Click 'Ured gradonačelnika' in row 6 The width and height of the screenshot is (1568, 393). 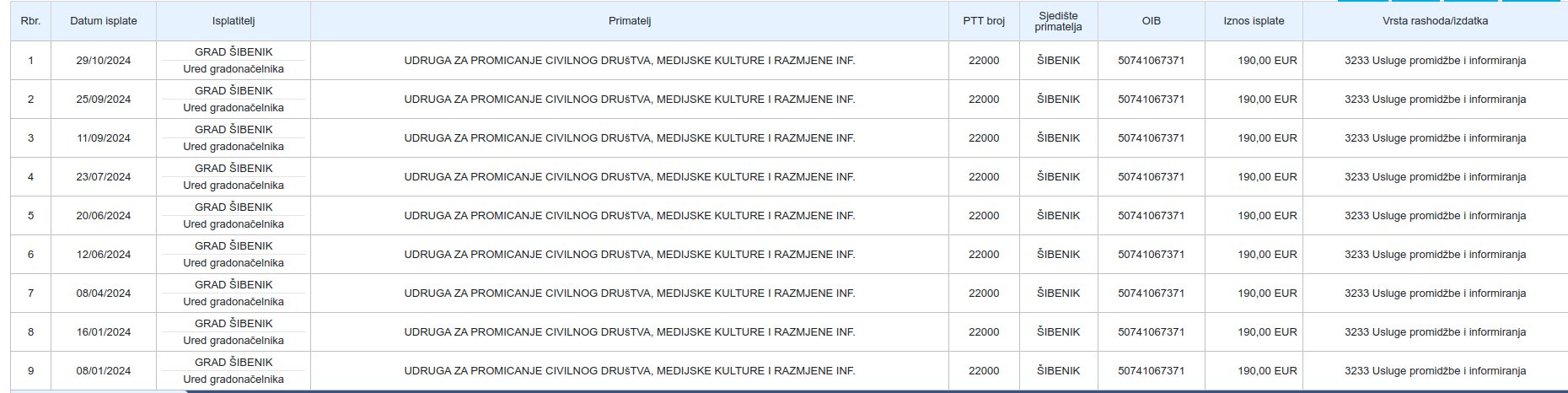pyautogui.click(x=234, y=263)
